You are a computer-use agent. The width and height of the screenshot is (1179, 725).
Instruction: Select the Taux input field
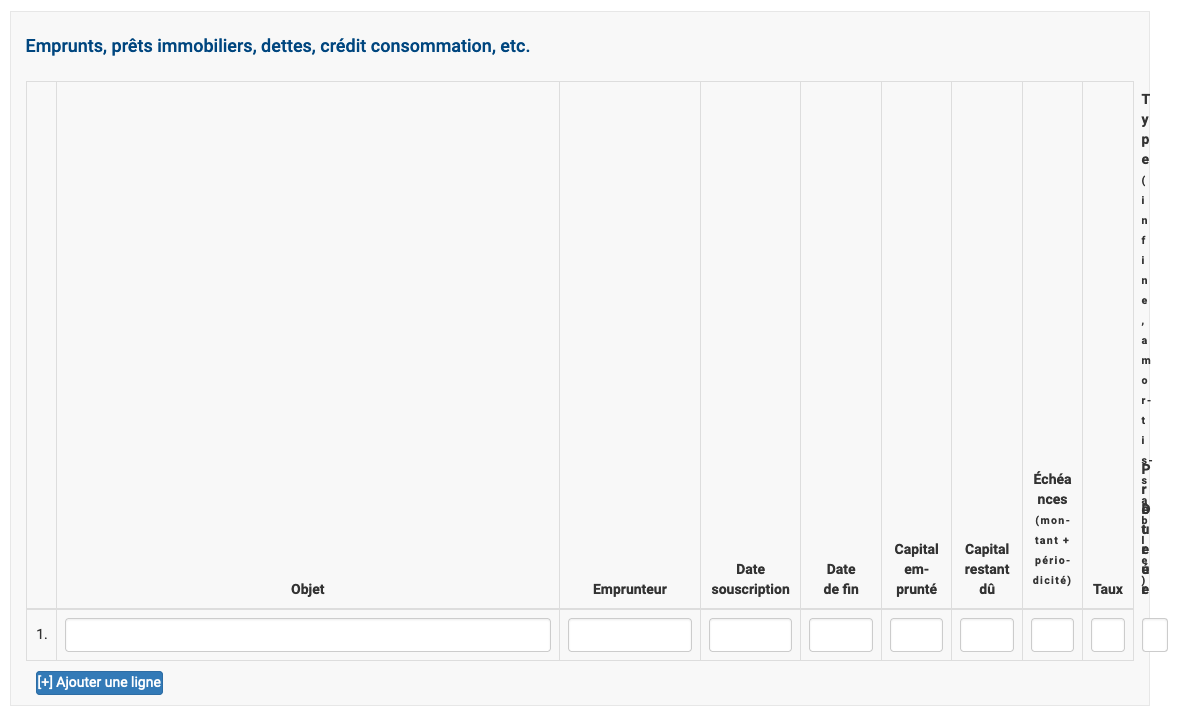1108,635
